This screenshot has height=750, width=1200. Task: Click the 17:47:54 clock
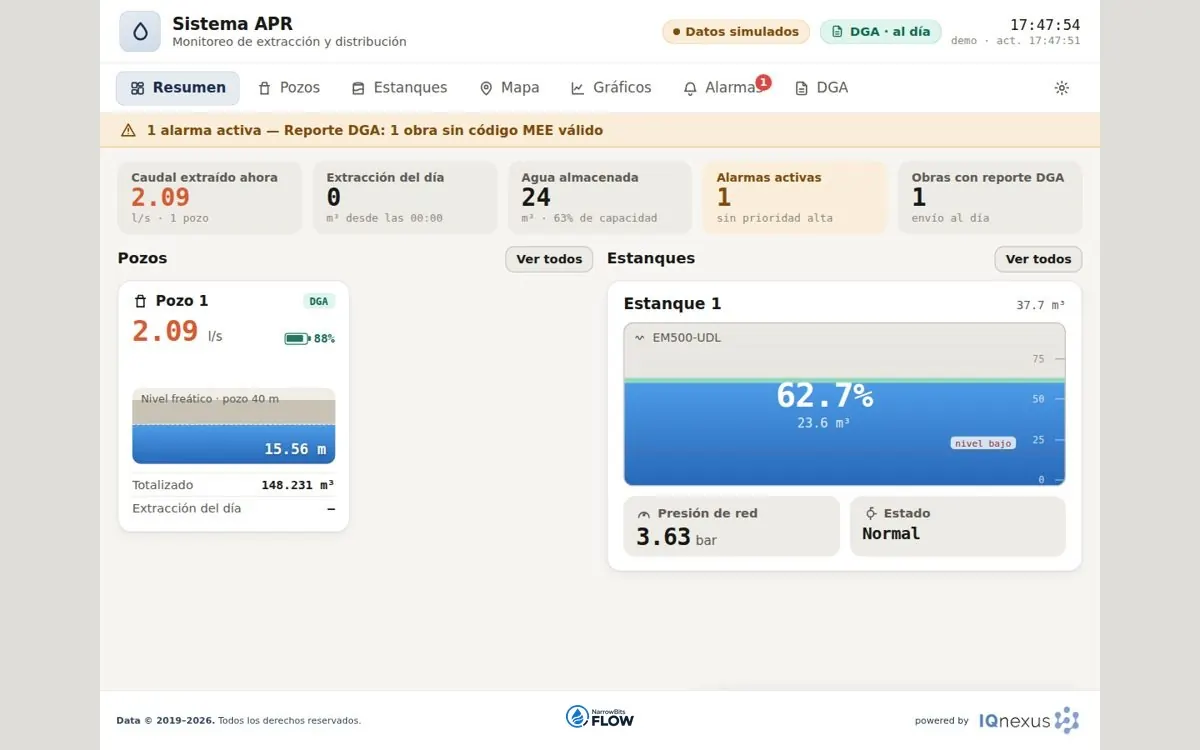coord(1045,25)
